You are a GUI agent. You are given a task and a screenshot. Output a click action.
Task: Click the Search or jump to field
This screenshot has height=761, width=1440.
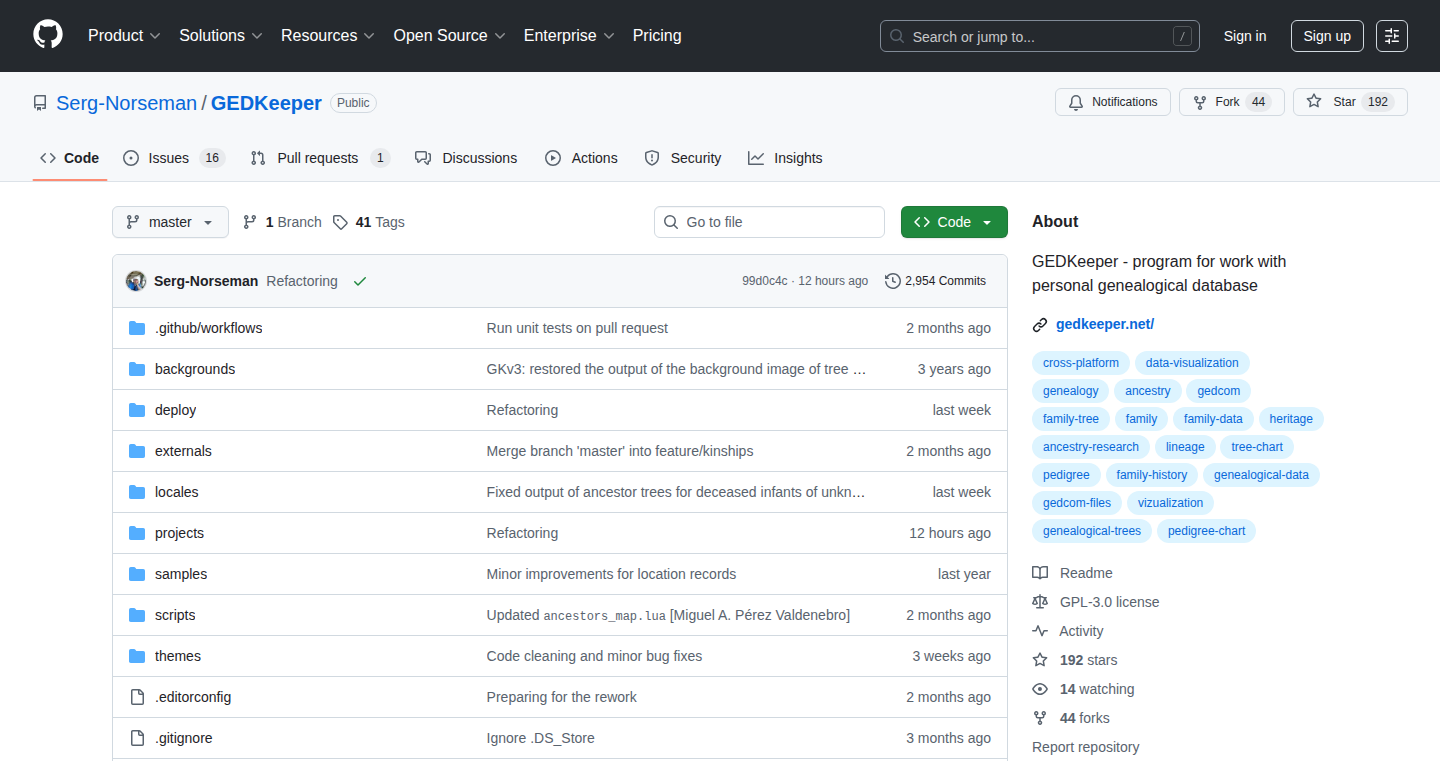point(1040,36)
